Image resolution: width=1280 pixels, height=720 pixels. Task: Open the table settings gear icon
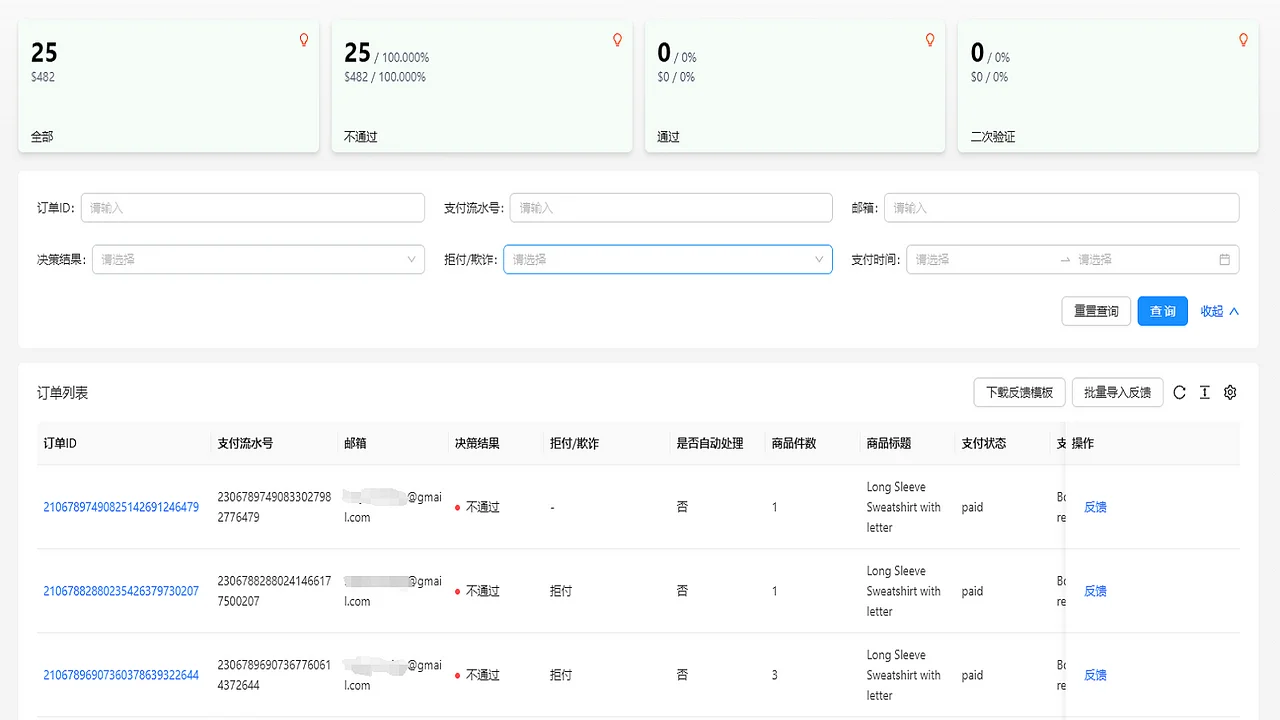tap(1230, 392)
